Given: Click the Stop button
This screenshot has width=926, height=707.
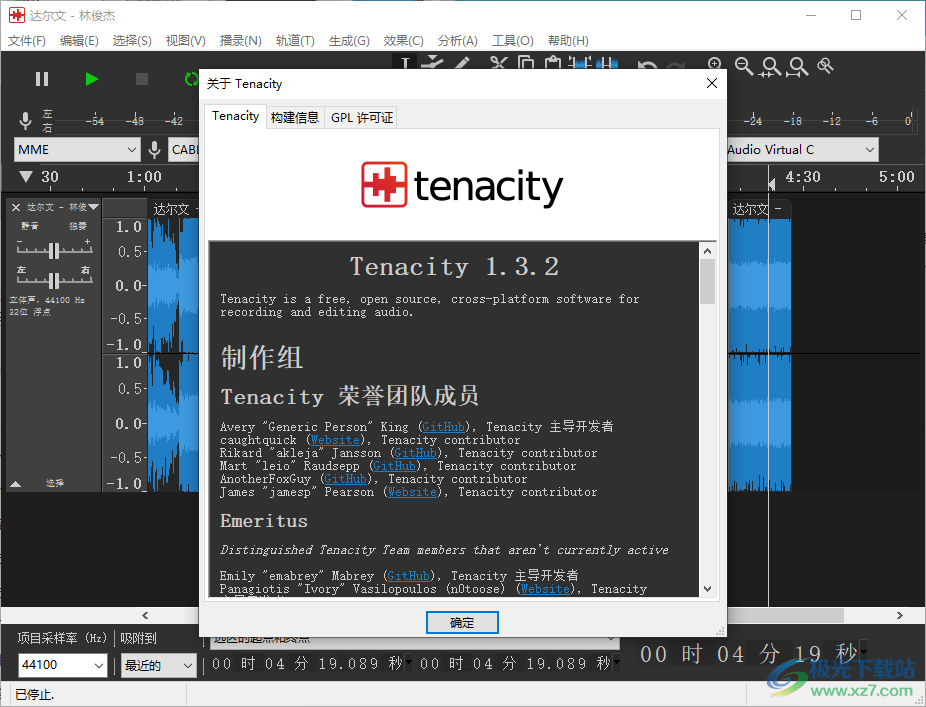Looking at the screenshot, I should tap(142, 79).
